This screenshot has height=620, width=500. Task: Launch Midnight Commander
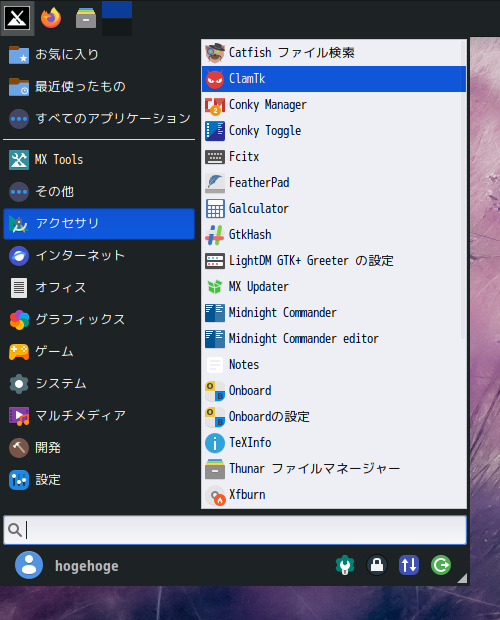pos(334,313)
